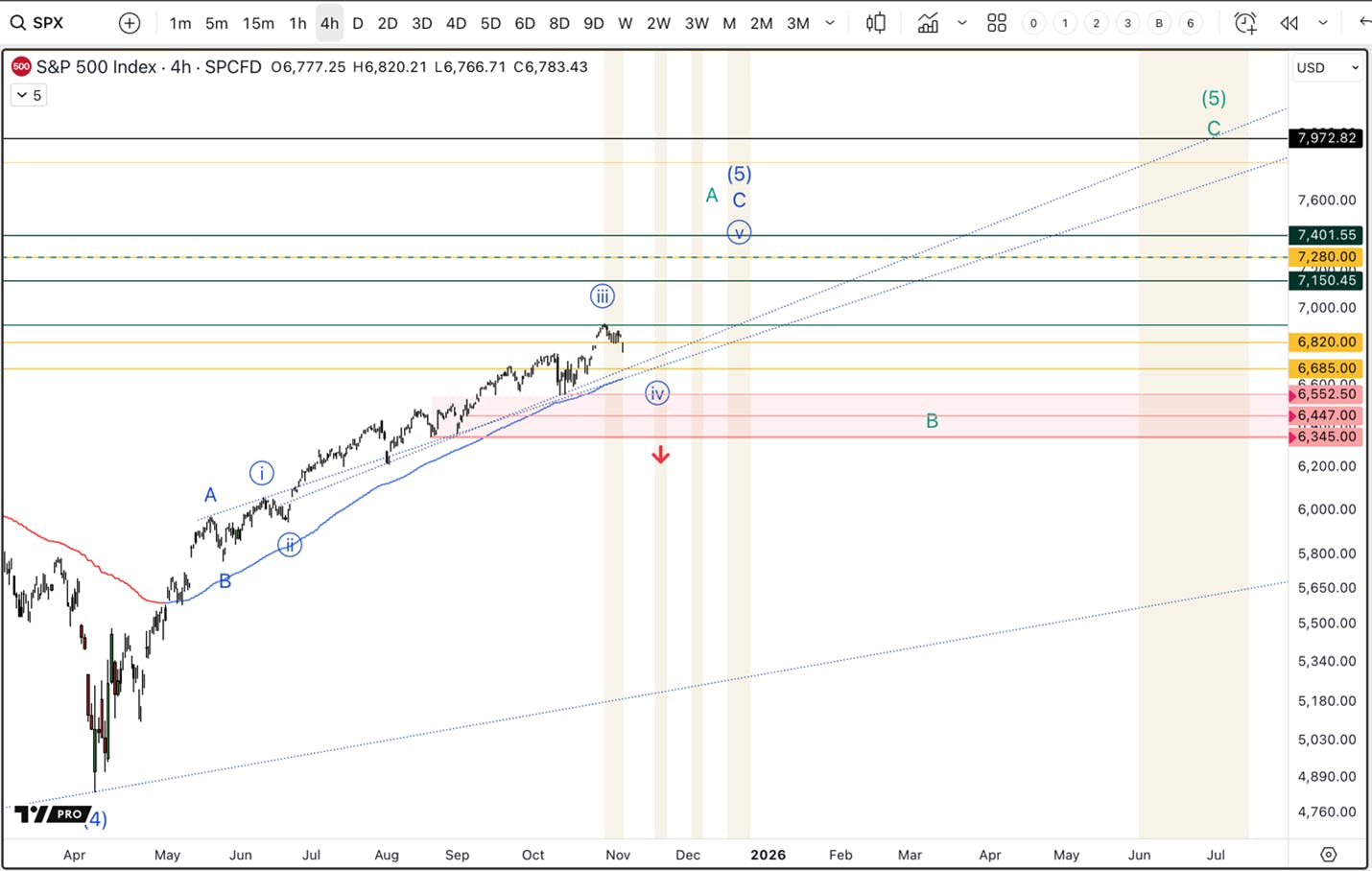
Task: Click the 6,820.00 yellow price label
Action: click(x=1327, y=341)
